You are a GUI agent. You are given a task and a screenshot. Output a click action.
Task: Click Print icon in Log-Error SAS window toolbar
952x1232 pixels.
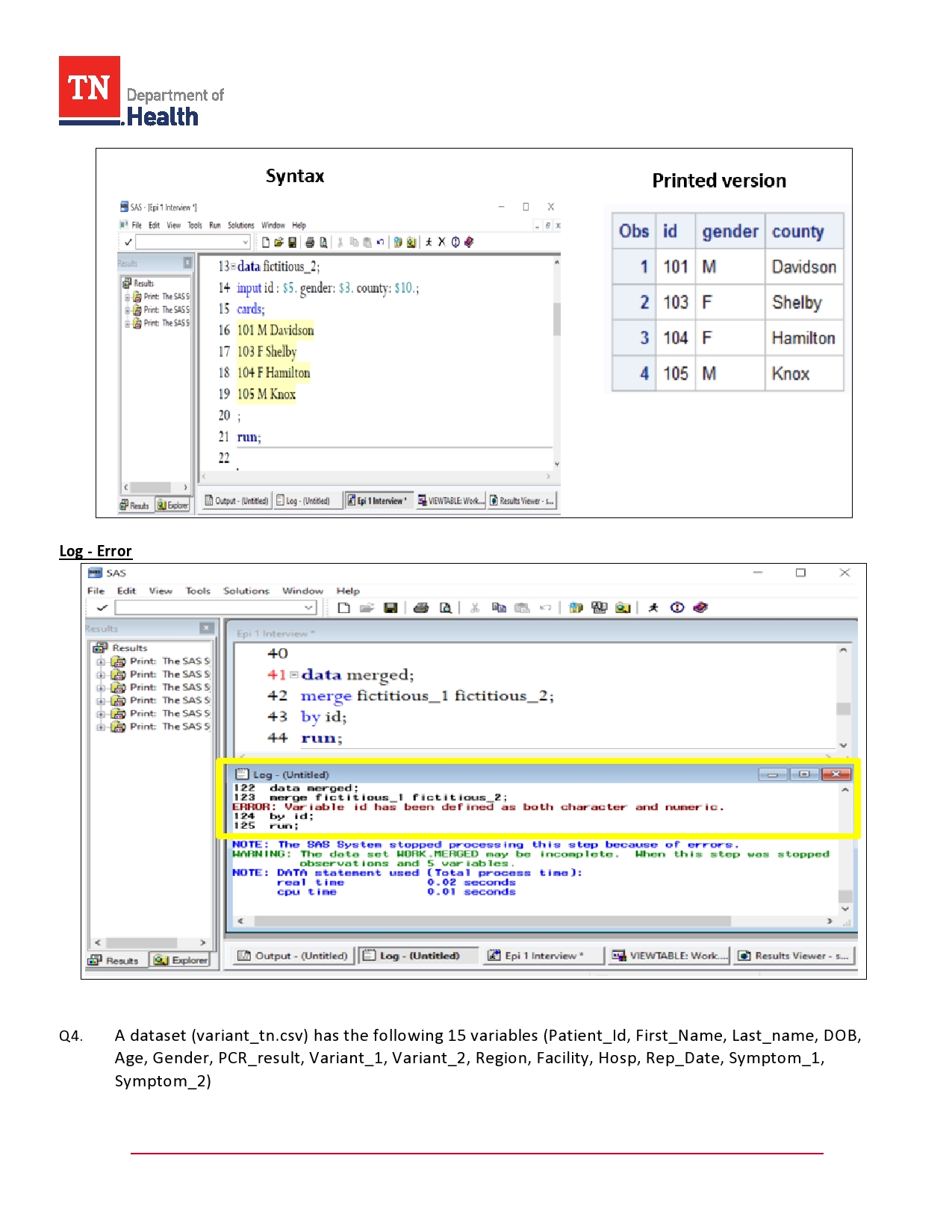421,608
